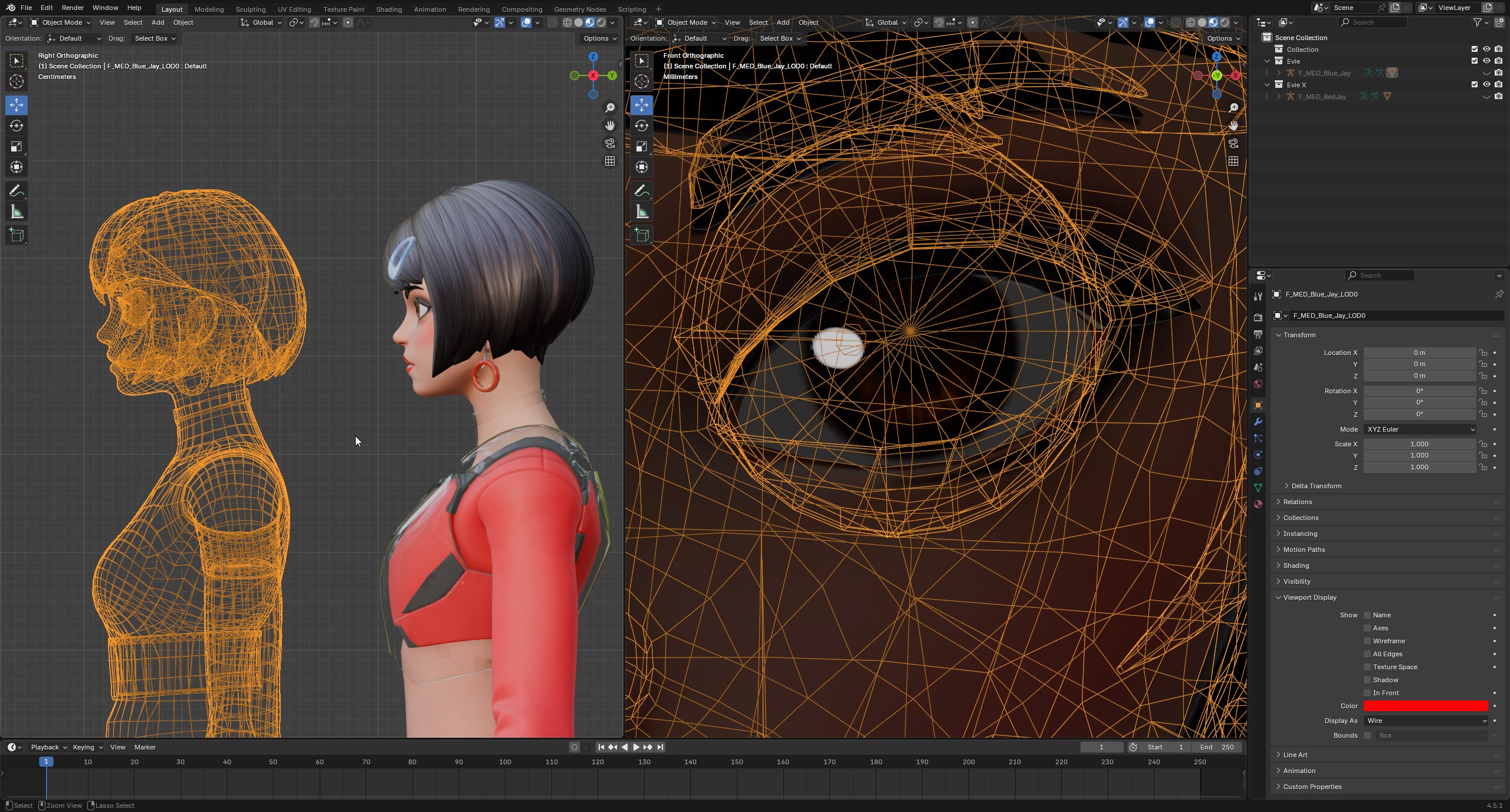
Task: Select the Rotate tool in left viewport
Action: (x=17, y=126)
